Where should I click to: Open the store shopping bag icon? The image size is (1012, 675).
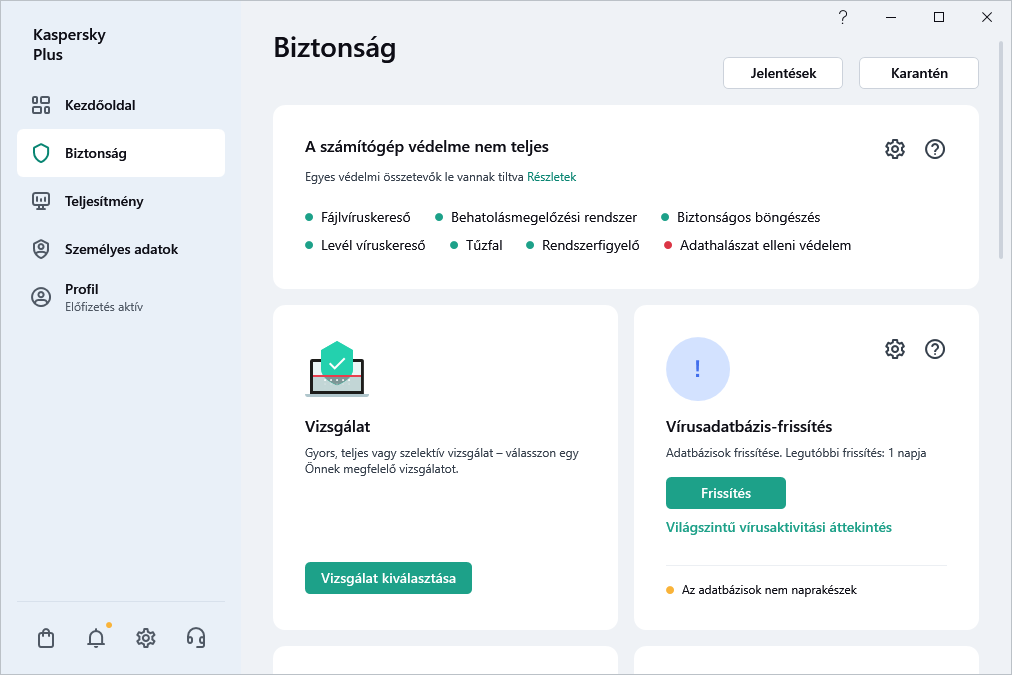coord(45,638)
